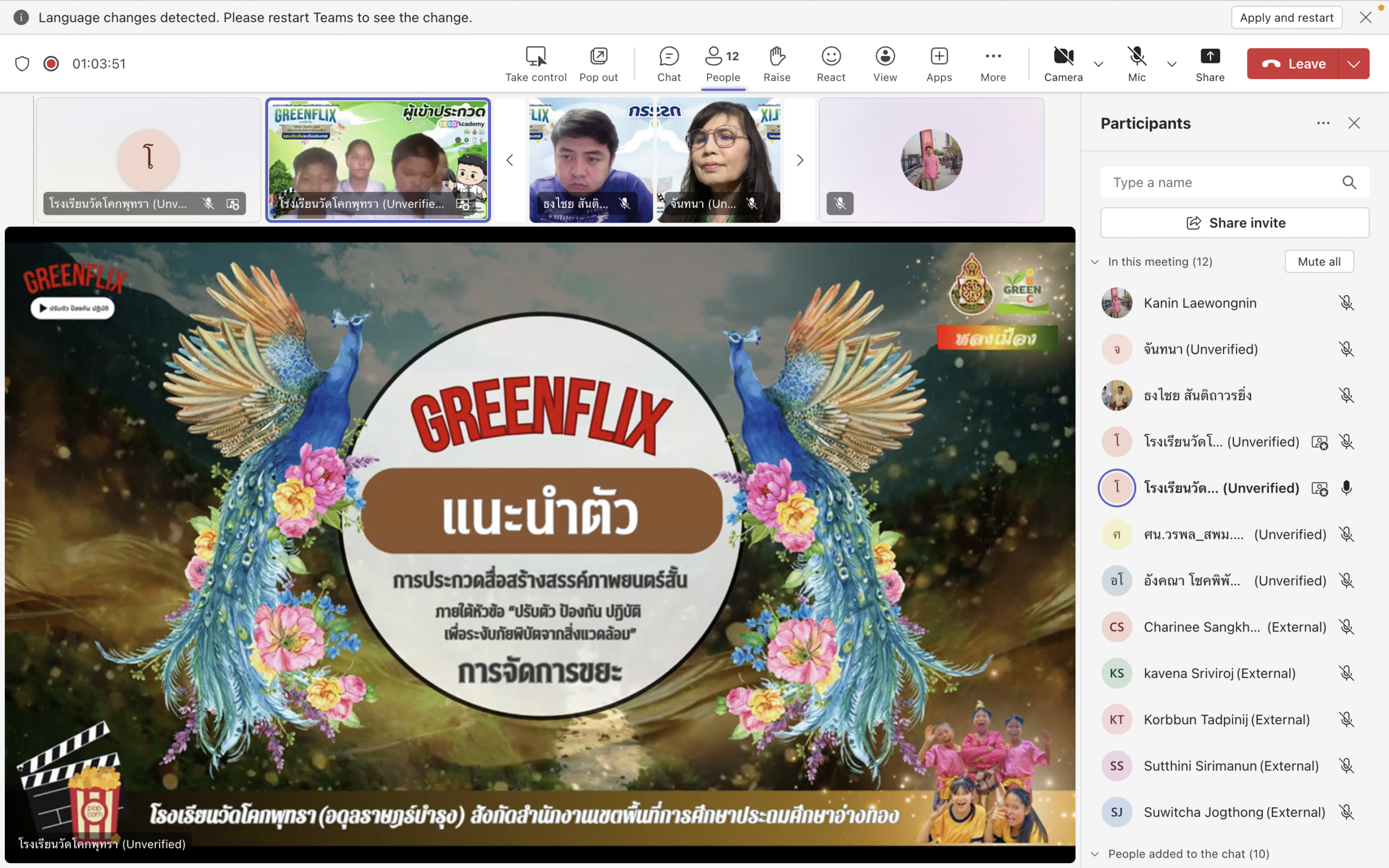Open the View layout options
The width and height of the screenshot is (1389, 868).
884,63
